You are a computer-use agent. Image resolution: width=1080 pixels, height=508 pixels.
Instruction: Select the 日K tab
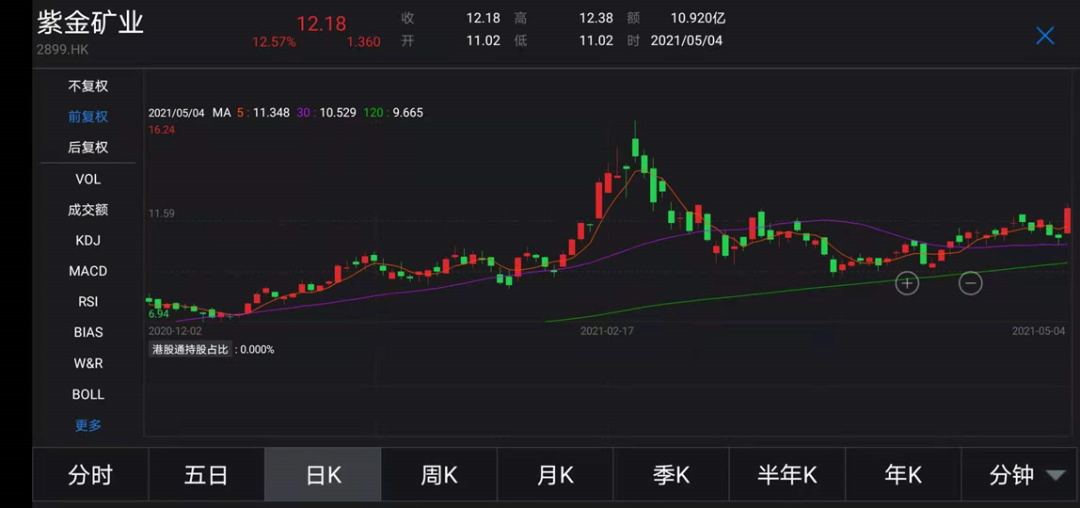pos(323,475)
